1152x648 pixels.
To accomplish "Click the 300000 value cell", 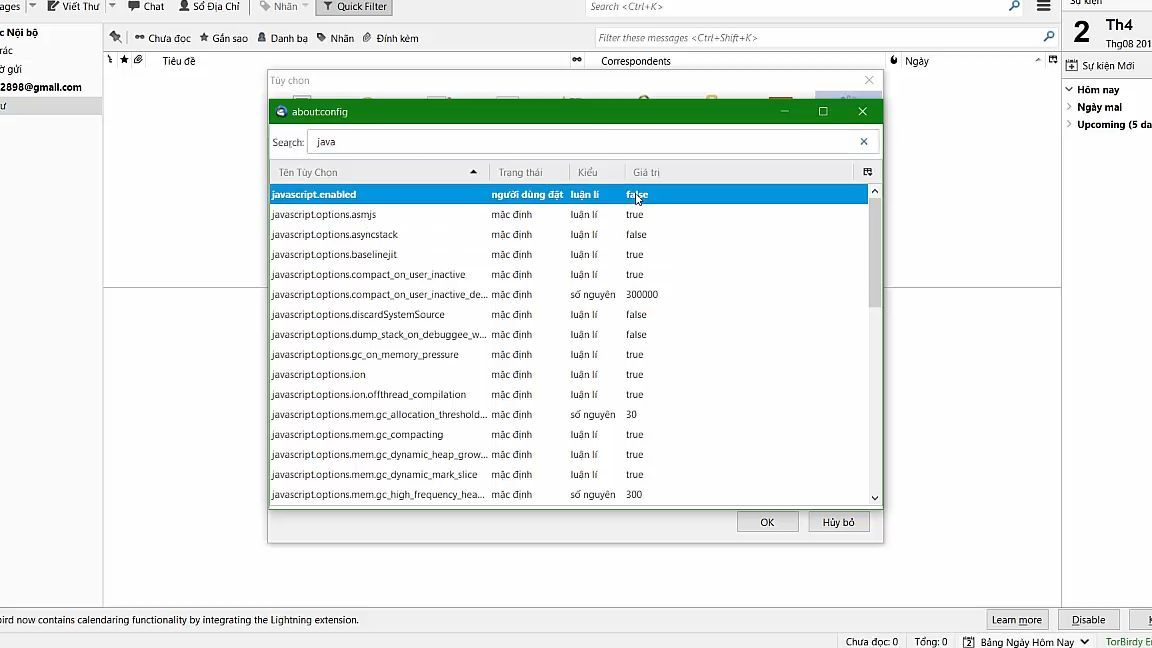I will [x=642, y=295].
